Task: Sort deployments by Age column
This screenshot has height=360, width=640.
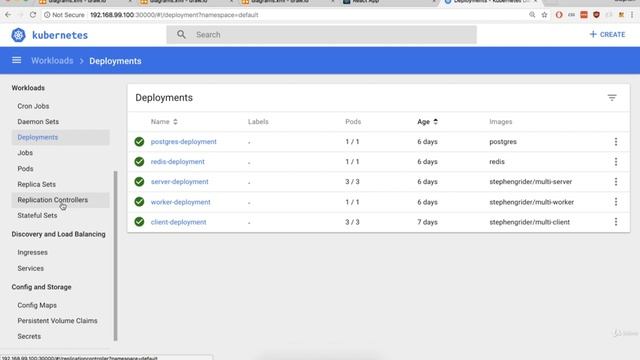Action: tap(427, 122)
